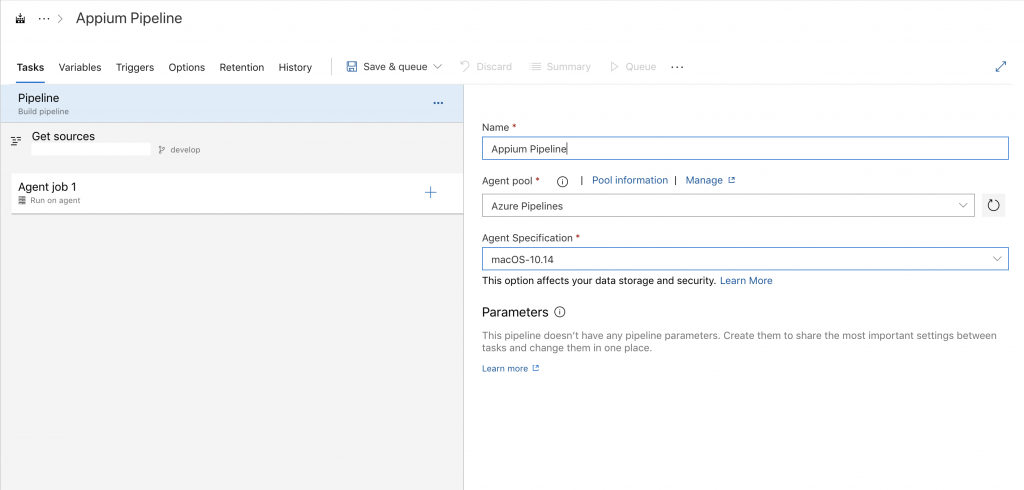This screenshot has width=1024, height=490.
Task: Refresh the agent pool list
Action: [993, 205]
